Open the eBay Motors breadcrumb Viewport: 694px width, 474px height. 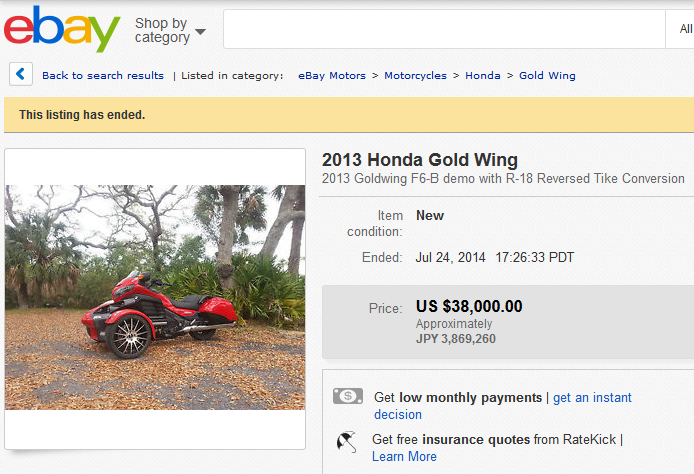click(x=331, y=76)
